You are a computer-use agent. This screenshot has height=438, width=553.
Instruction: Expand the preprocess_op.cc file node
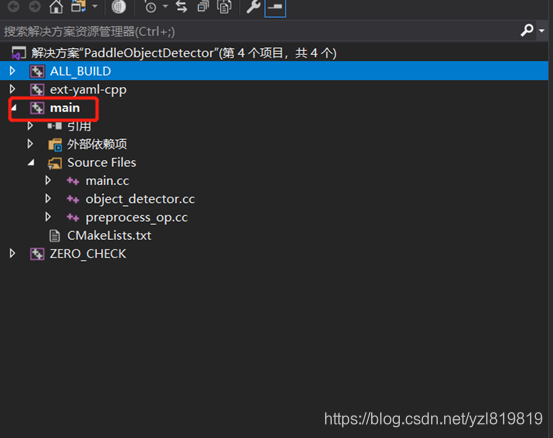[x=48, y=217]
